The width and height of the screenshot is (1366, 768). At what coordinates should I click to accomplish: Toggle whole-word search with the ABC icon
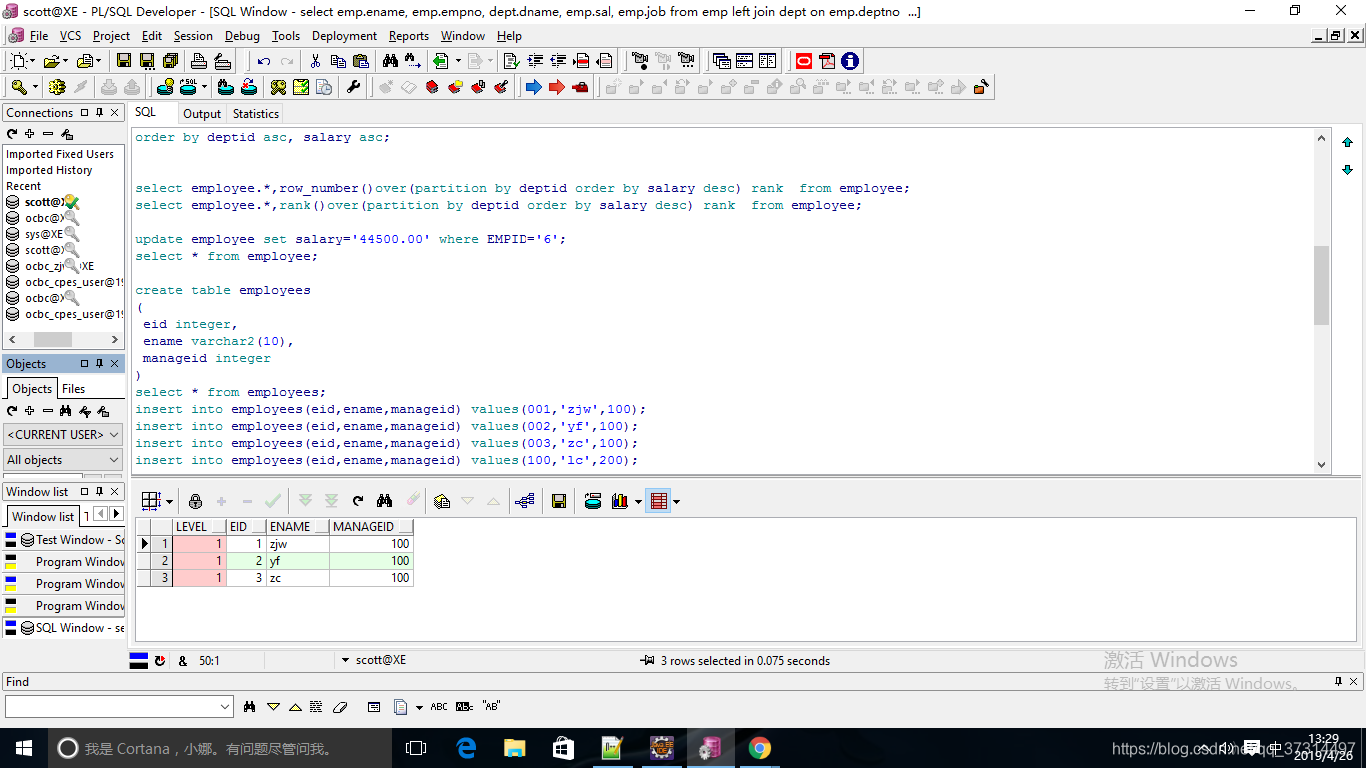[x=439, y=707]
